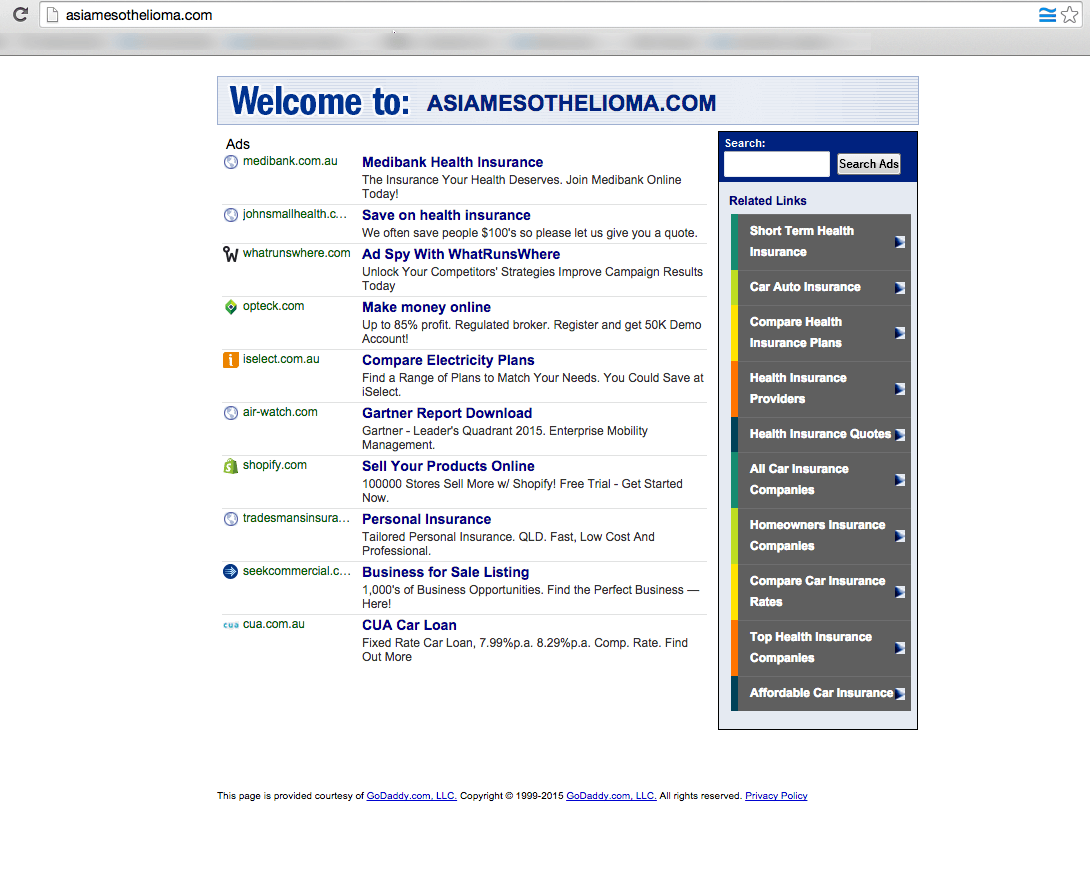The width and height of the screenshot is (1090, 876).
Task: Click the chevron on Car Auto Insurance
Action: click(902, 287)
